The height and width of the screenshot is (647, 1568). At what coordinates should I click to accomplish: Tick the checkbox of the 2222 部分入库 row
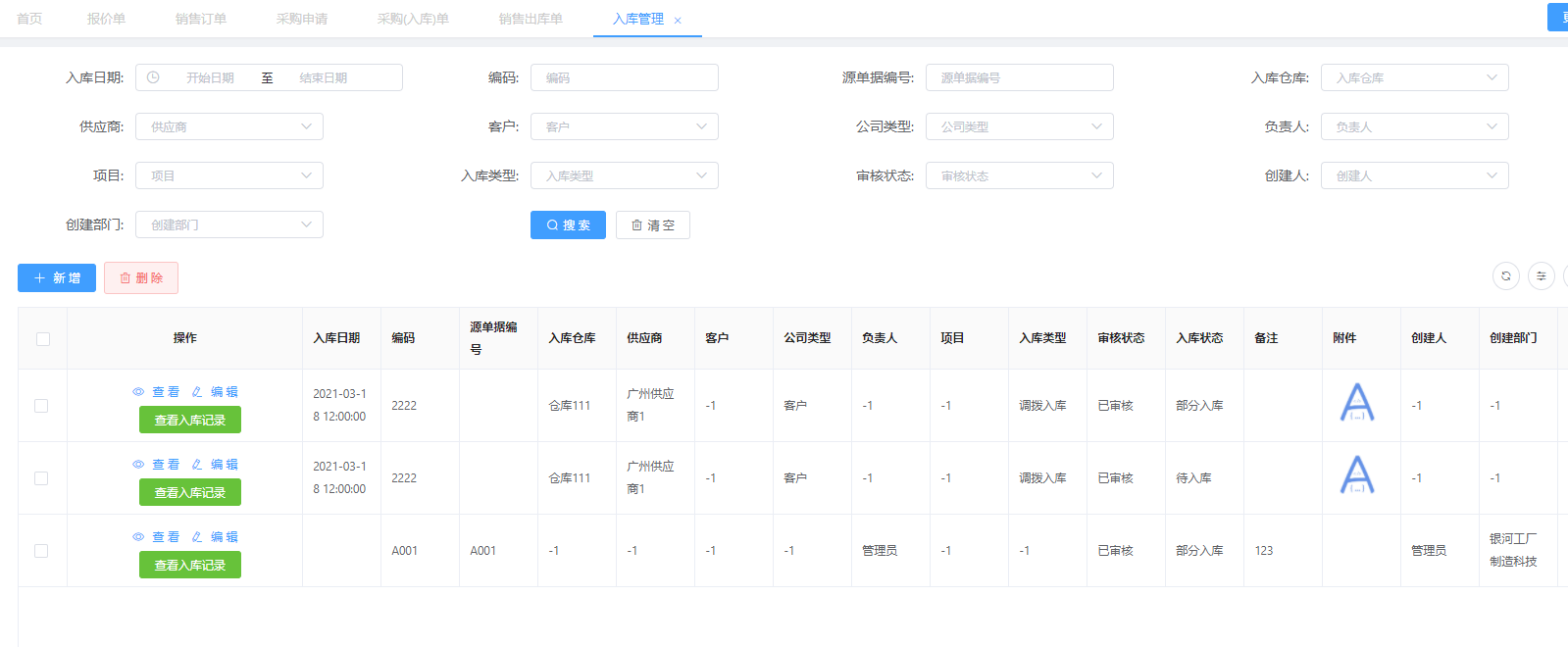41,406
